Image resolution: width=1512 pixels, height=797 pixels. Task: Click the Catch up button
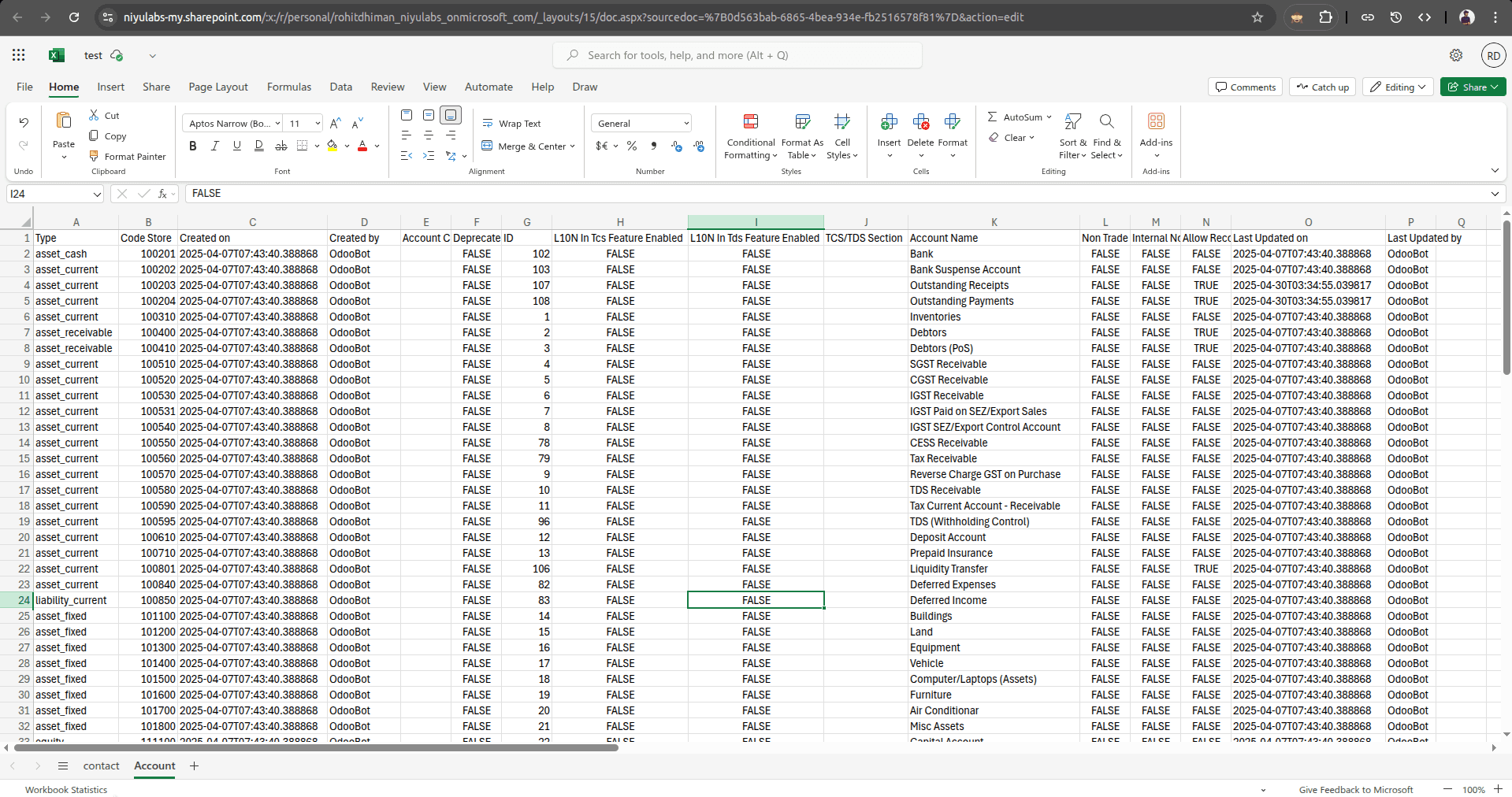point(1322,87)
